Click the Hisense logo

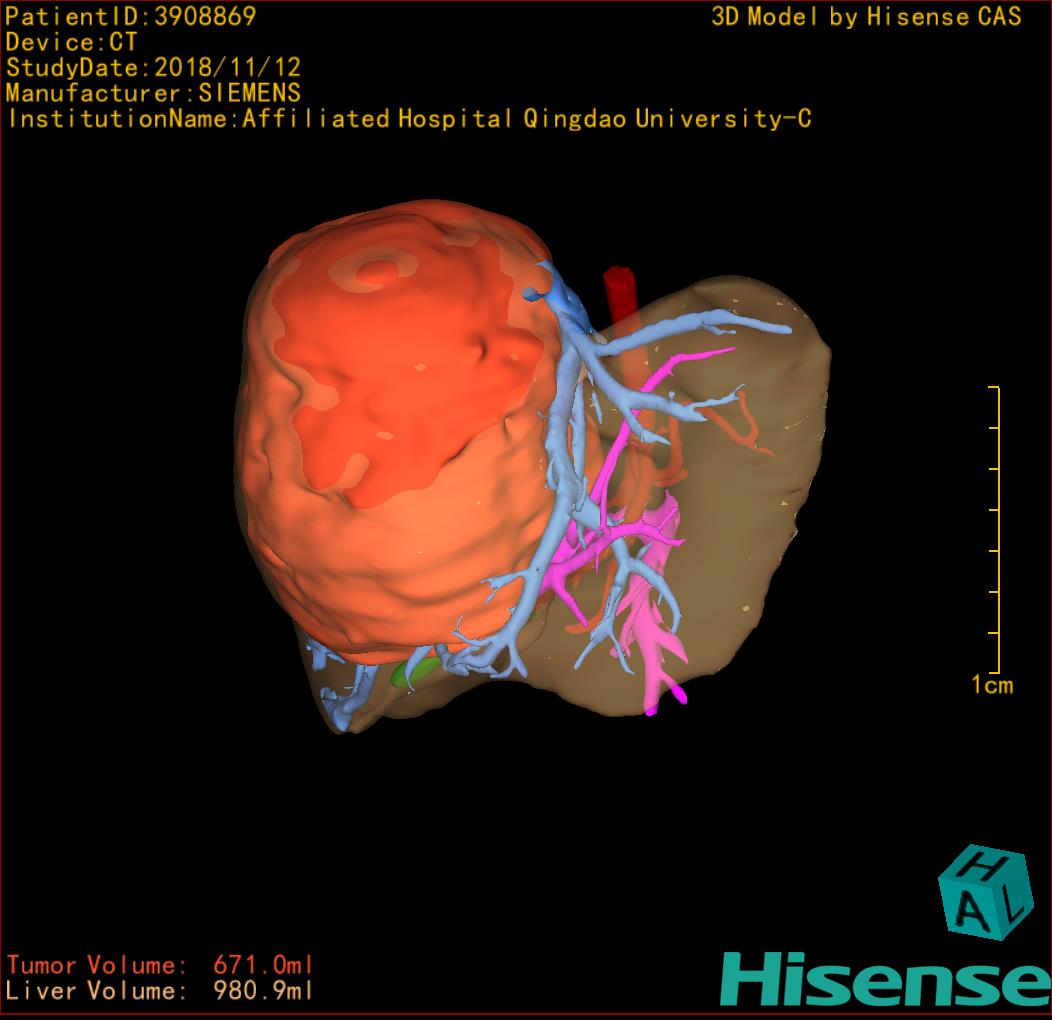tap(886, 979)
